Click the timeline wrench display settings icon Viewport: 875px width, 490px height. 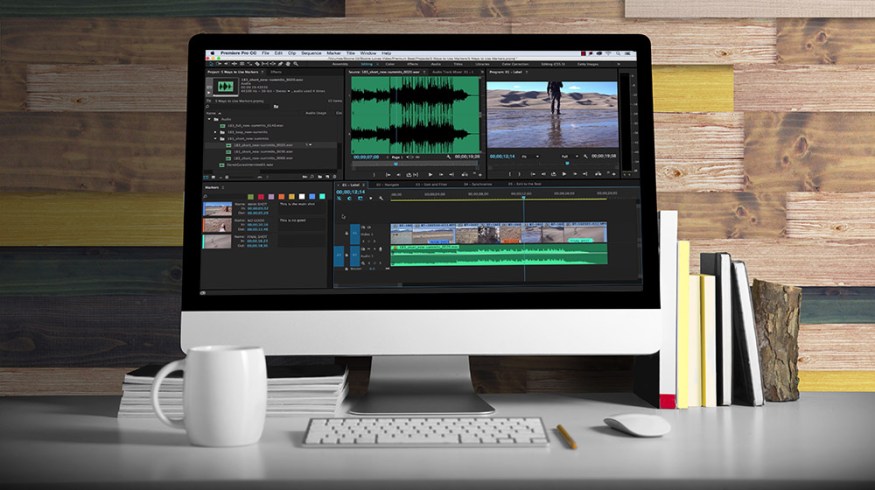pyautogui.click(x=380, y=198)
